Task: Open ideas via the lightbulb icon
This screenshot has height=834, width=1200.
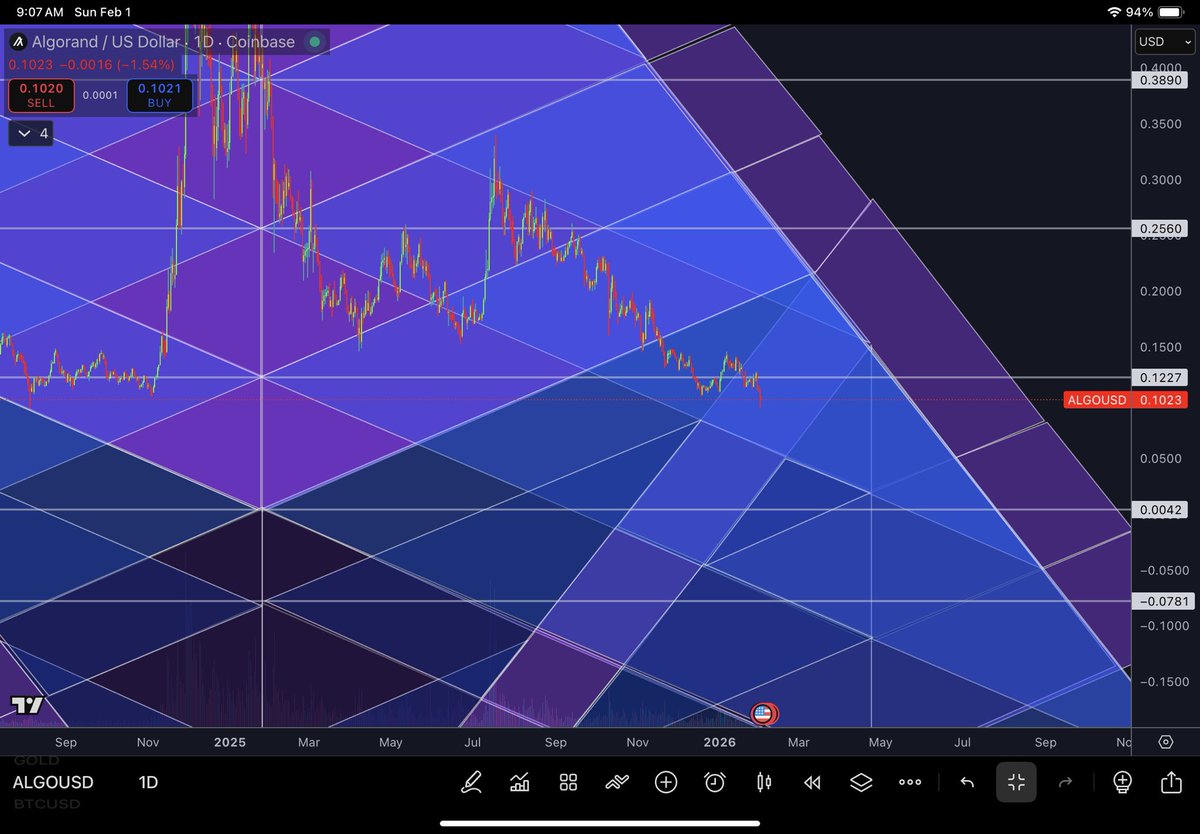Action: [x=1122, y=782]
